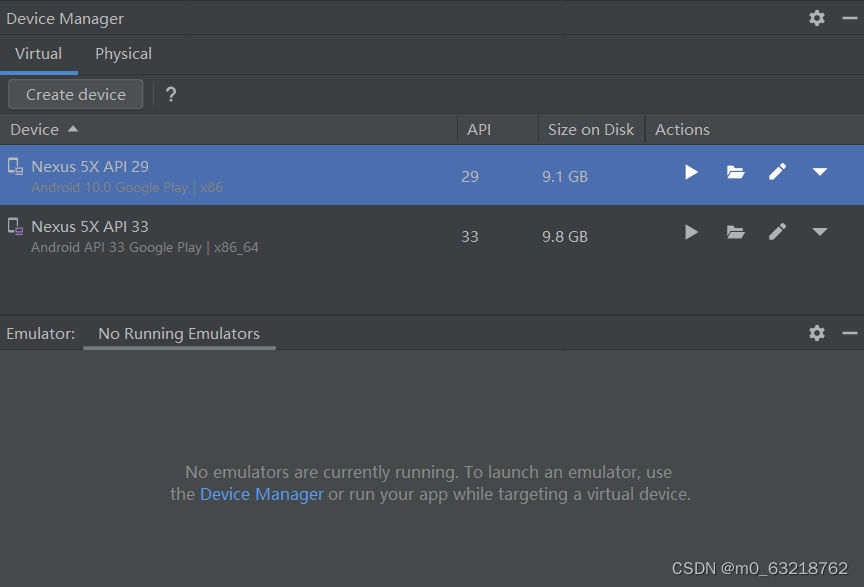Screen dimensions: 864x587
Task: Expand more actions for Nexus 5X API 29
Action: pos(820,172)
